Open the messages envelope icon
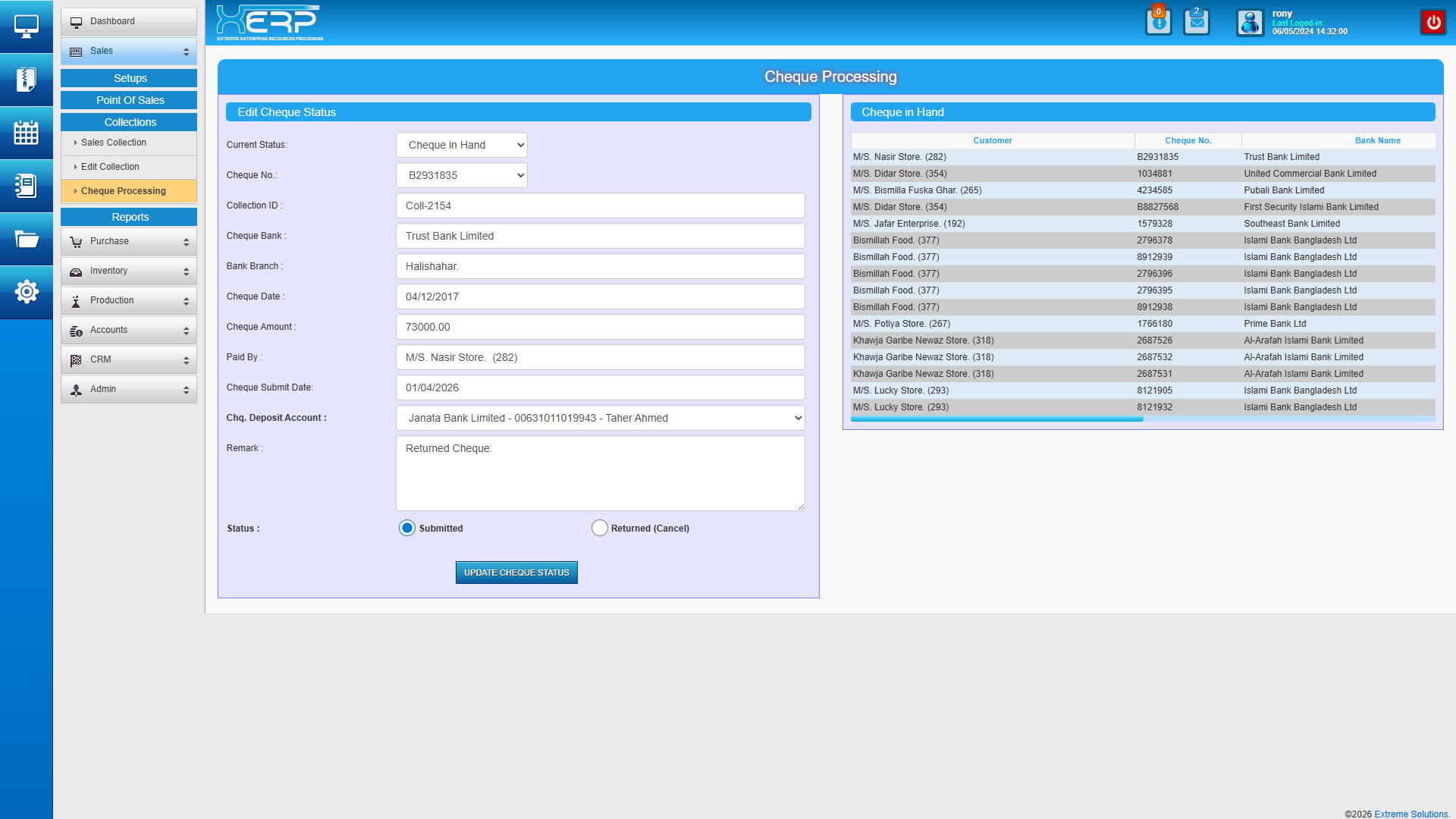This screenshot has height=819, width=1456. (1197, 22)
